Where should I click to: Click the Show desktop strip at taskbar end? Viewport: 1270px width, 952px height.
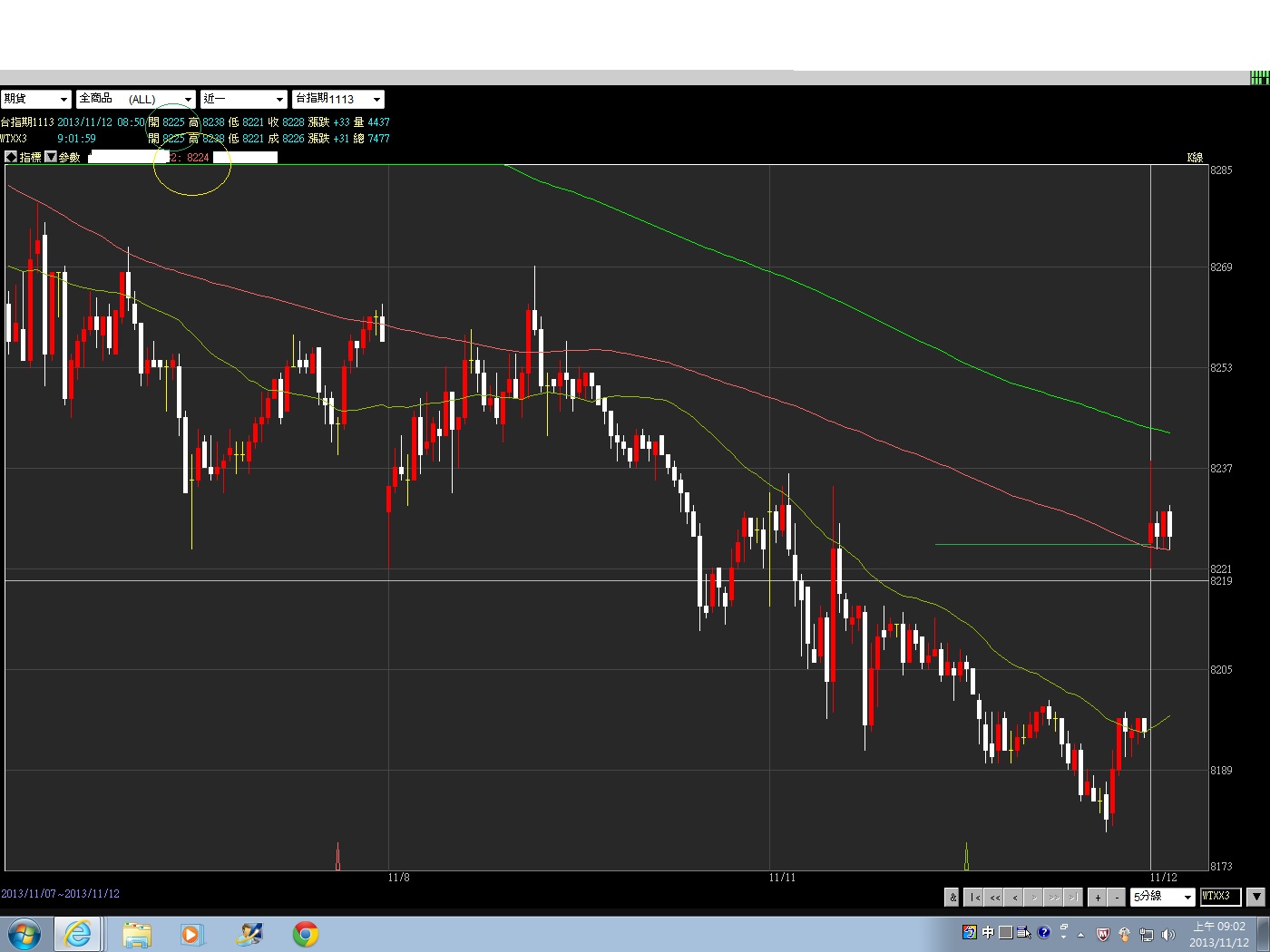[x=1264, y=934]
